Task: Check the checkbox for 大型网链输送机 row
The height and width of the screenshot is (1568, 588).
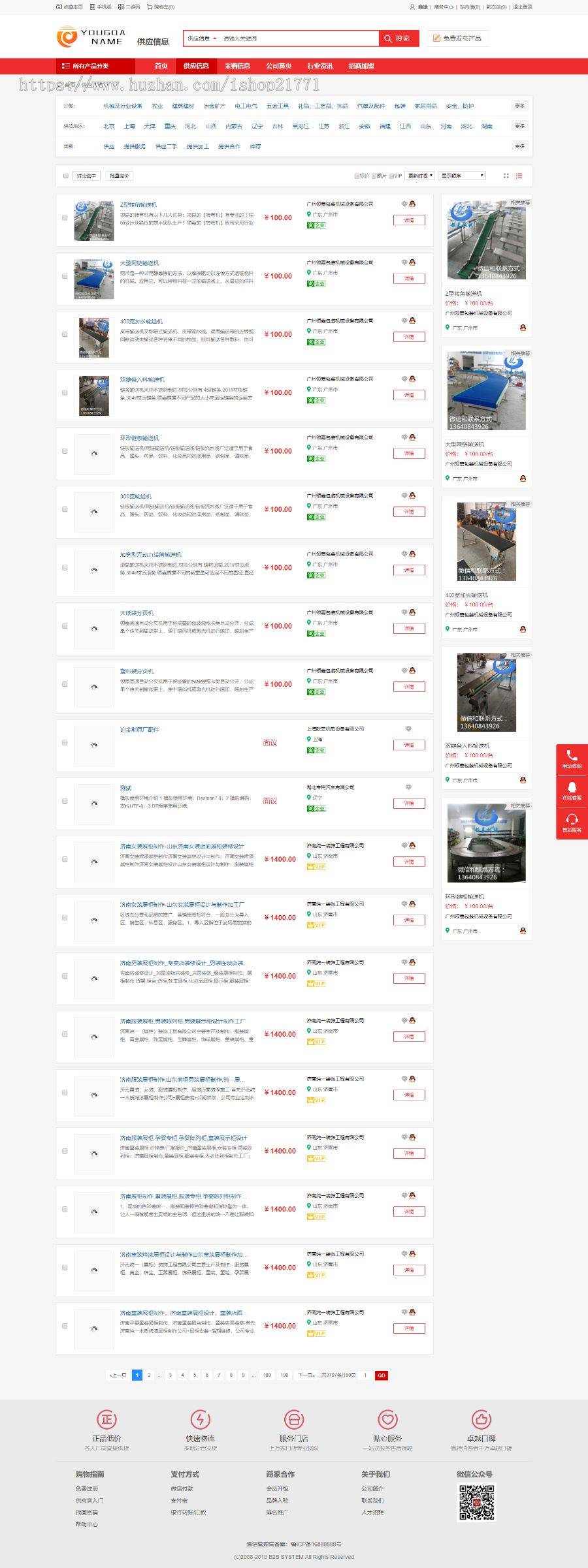Action: click(x=65, y=276)
